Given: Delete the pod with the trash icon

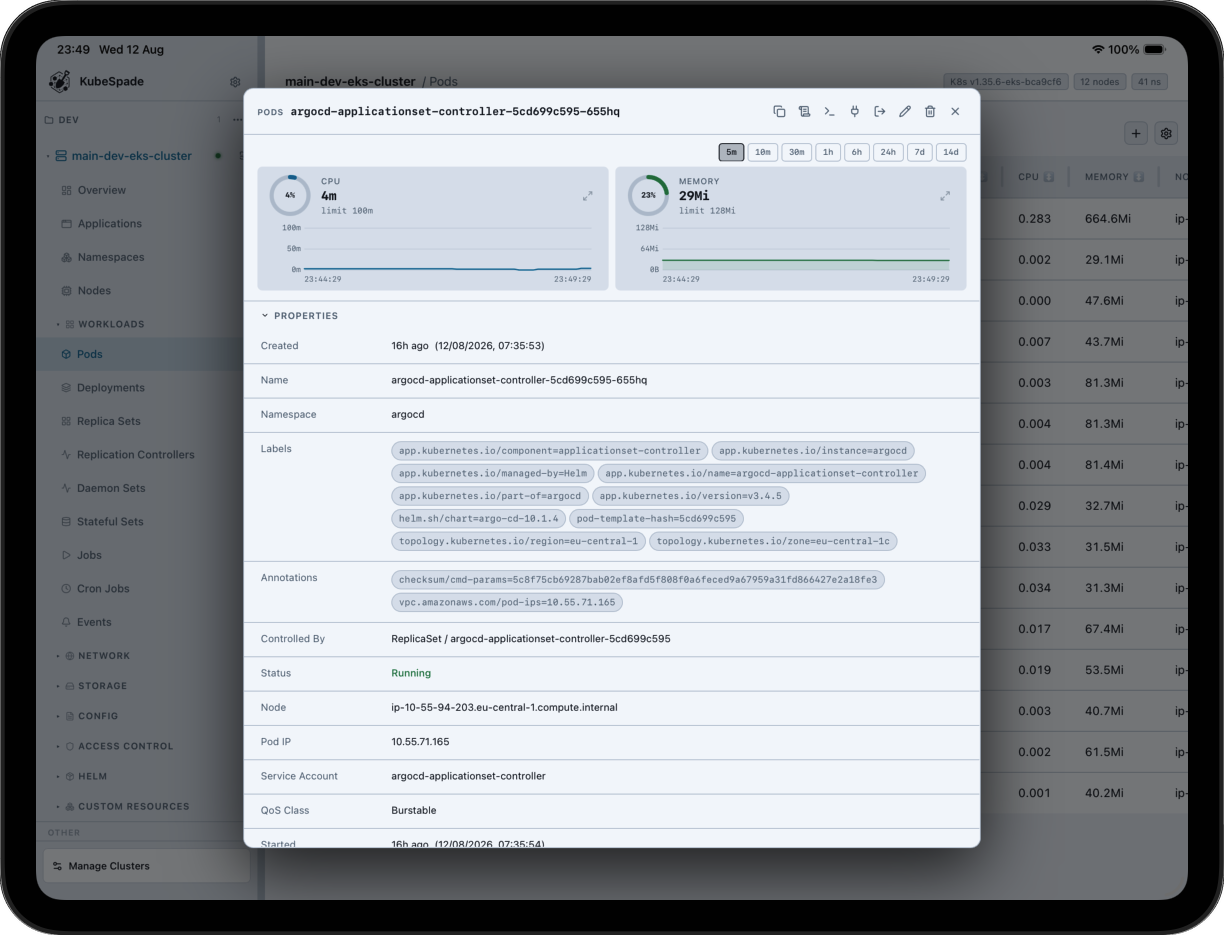Looking at the screenshot, I should pos(930,111).
